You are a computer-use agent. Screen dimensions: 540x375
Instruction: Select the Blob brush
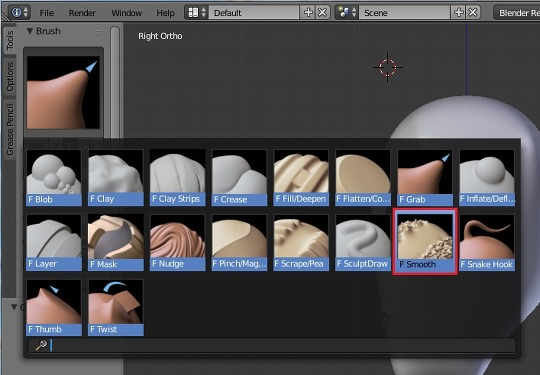tap(54, 178)
